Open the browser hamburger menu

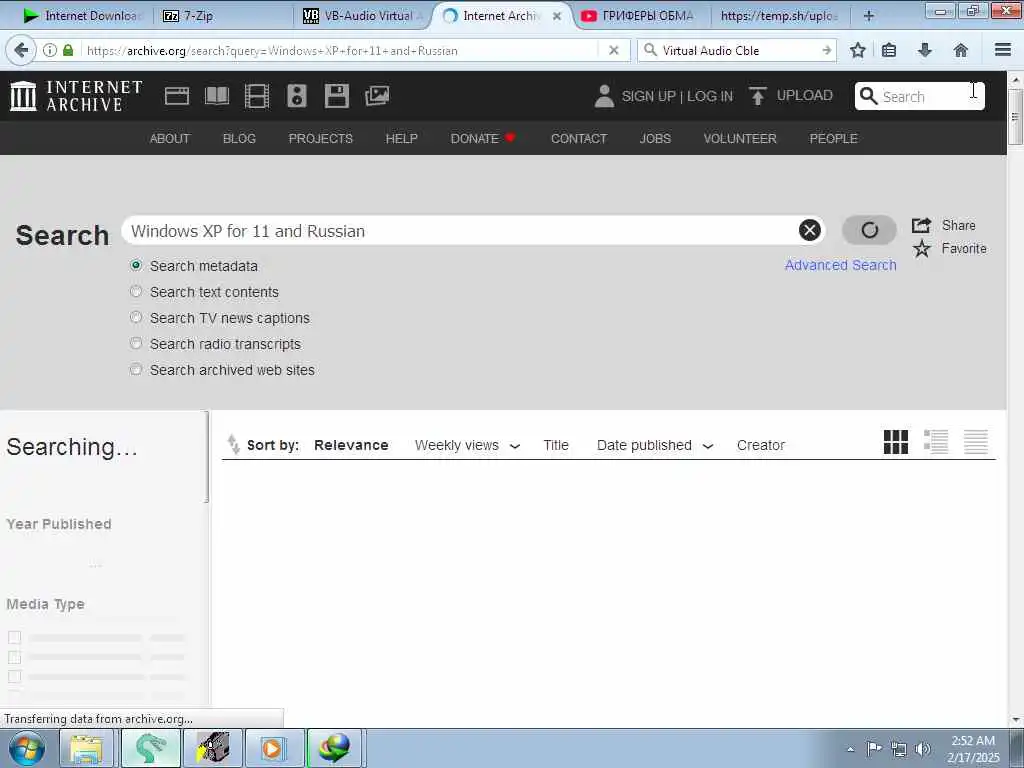pos(1003,50)
